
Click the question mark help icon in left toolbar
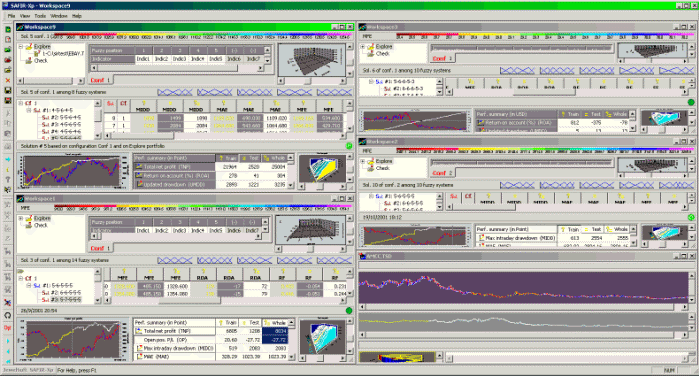pos(8,180)
